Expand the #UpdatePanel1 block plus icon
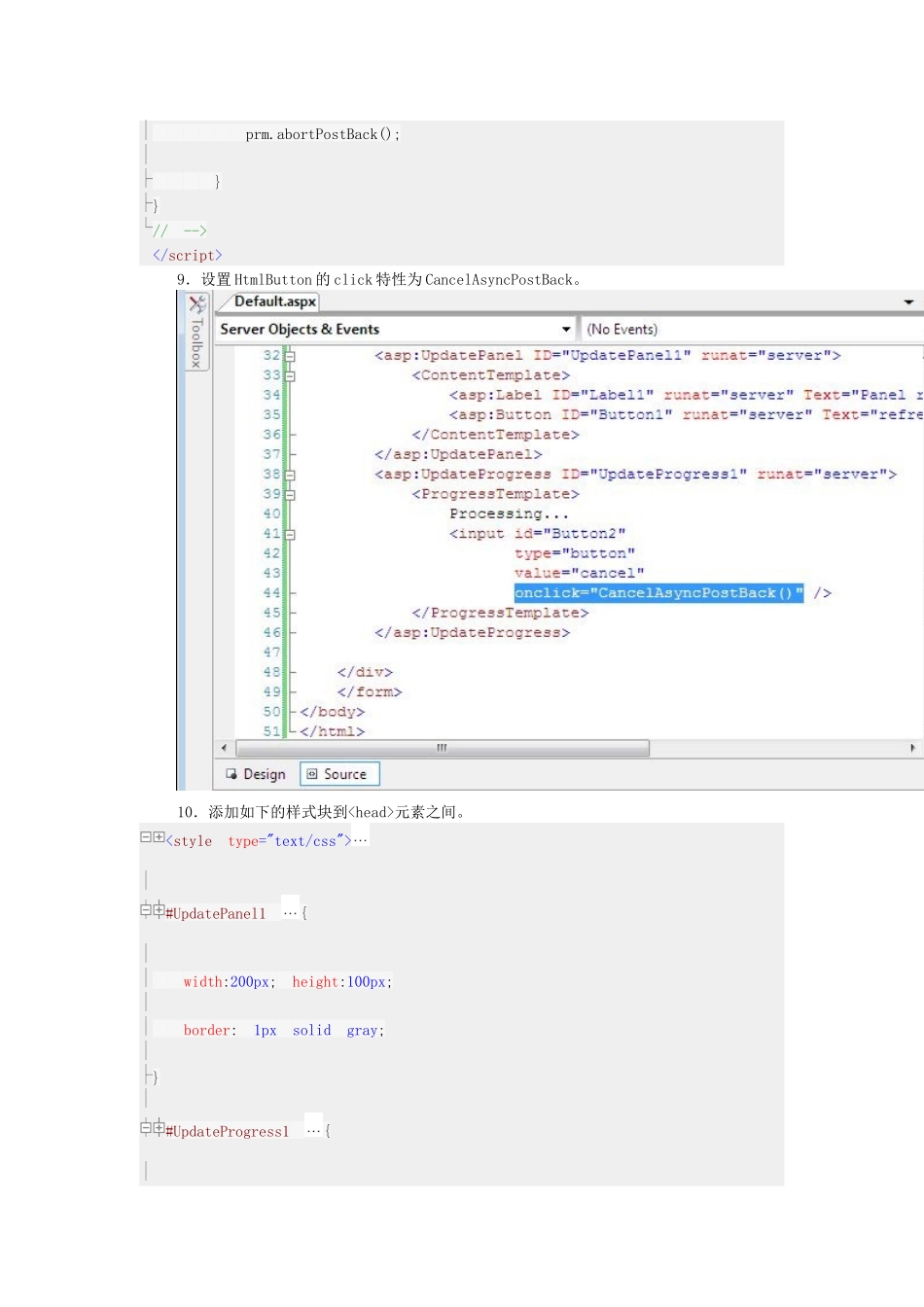The image size is (924, 1307). 159,910
